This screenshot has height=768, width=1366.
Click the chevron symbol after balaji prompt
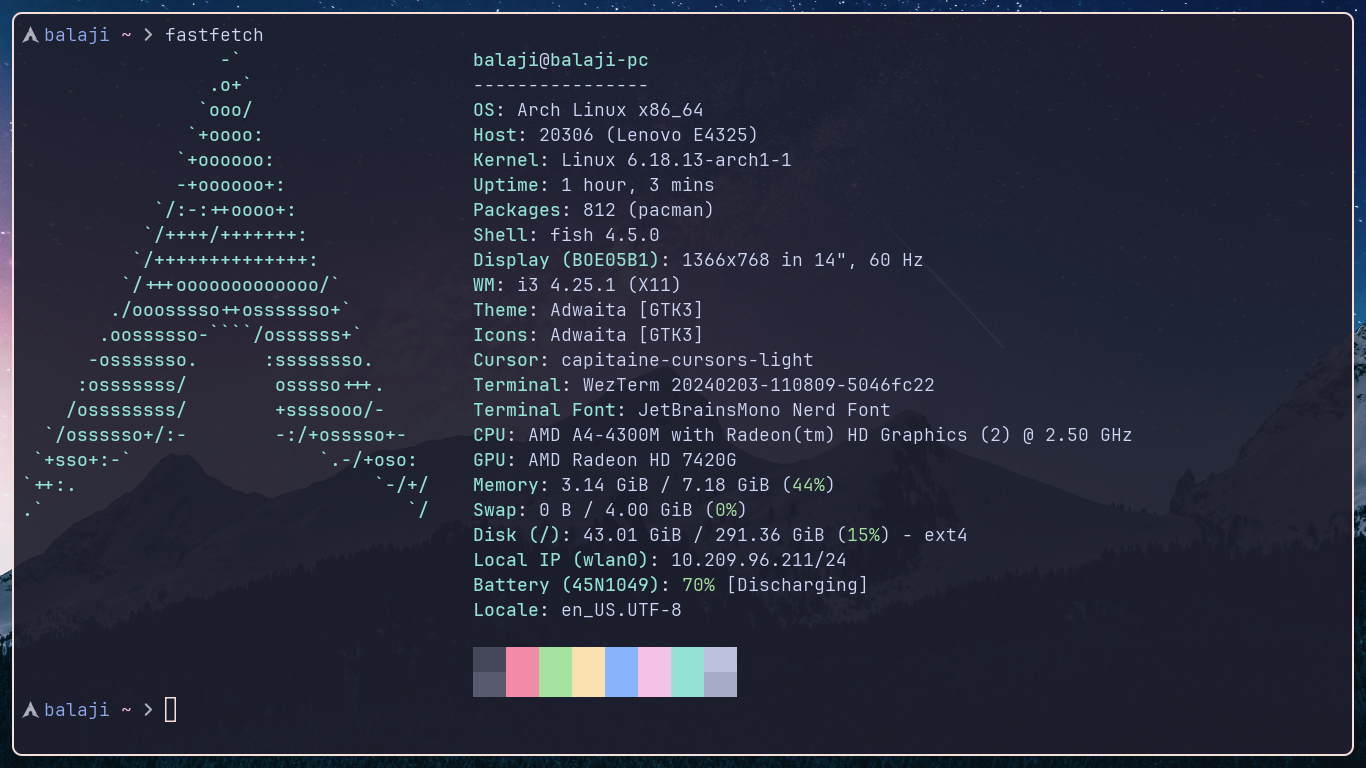(x=146, y=35)
